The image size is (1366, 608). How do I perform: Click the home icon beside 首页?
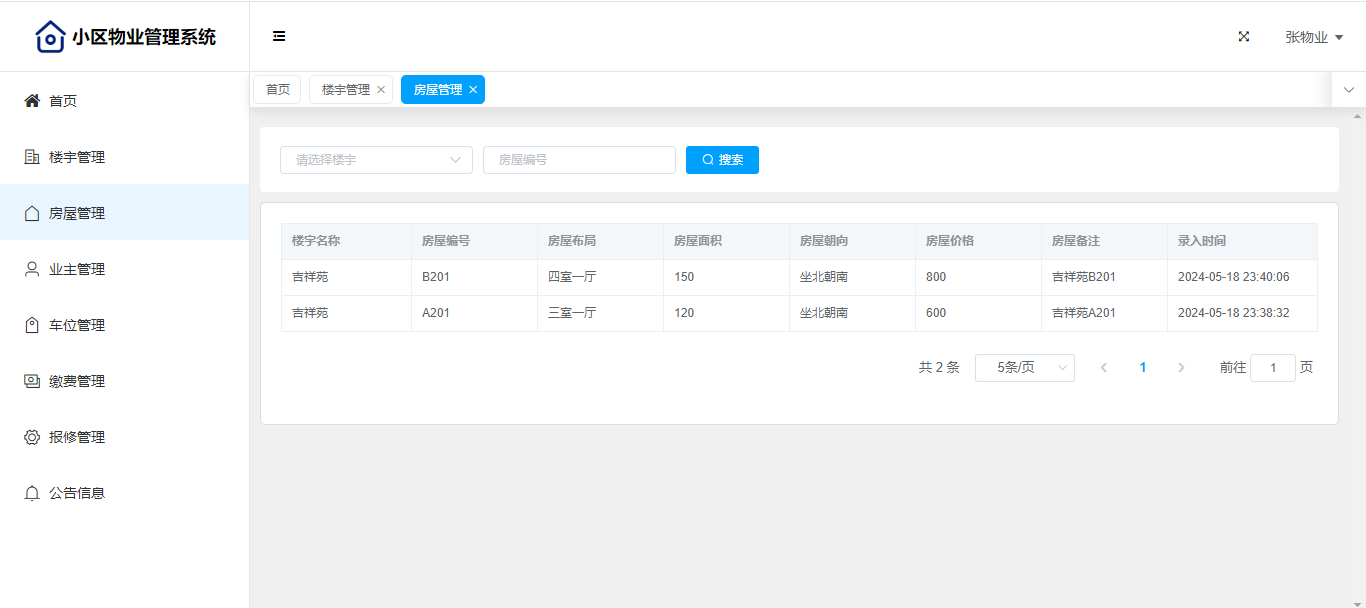coord(32,101)
